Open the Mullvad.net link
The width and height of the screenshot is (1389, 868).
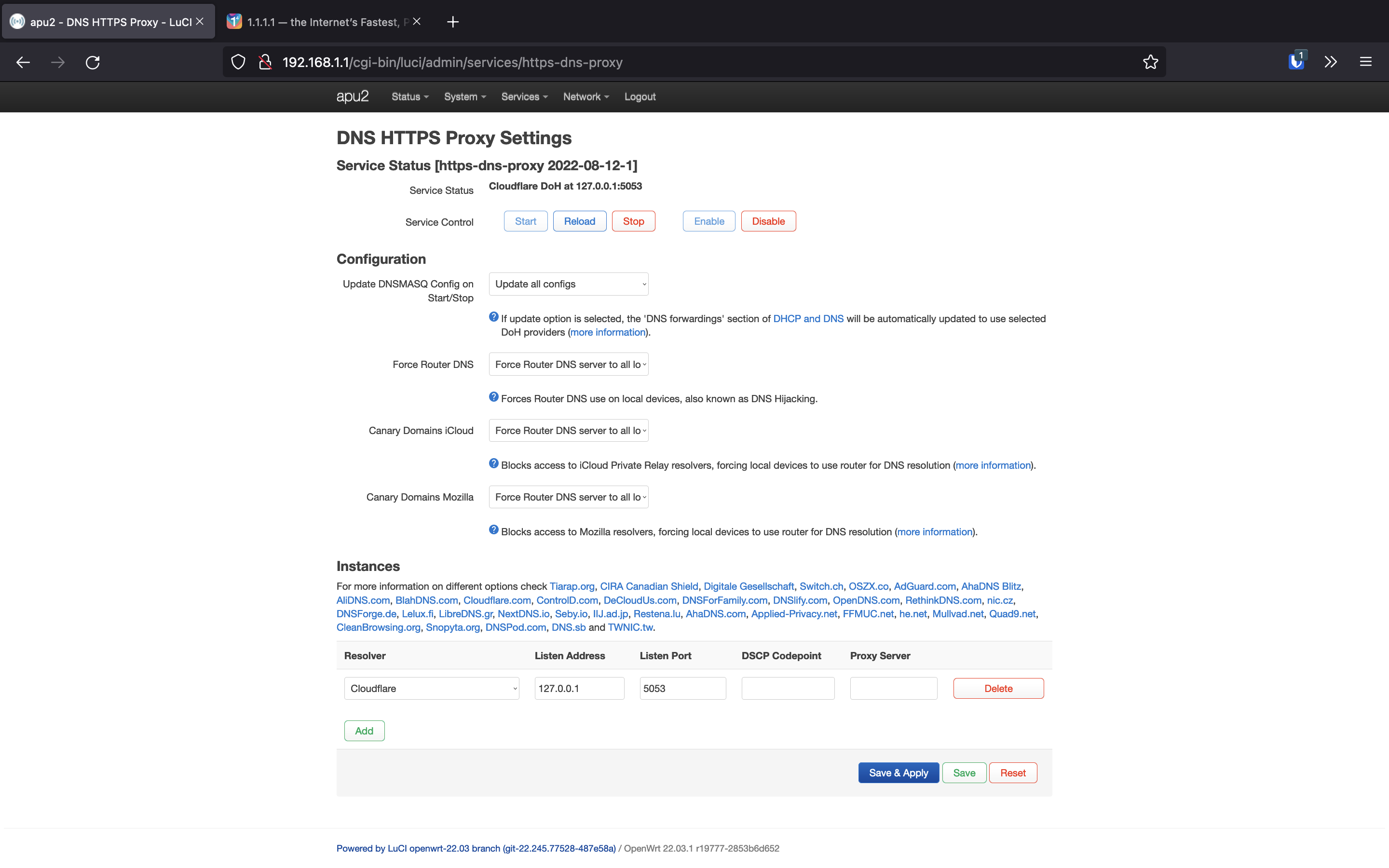tap(958, 614)
